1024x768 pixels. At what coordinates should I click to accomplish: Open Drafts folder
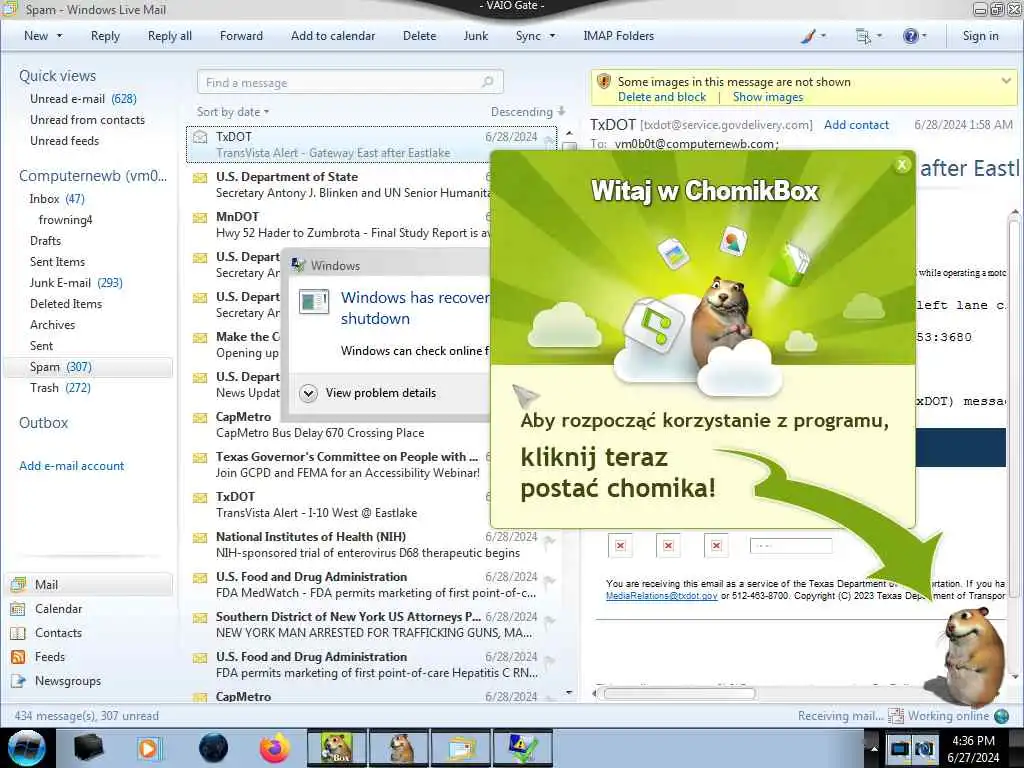point(45,240)
